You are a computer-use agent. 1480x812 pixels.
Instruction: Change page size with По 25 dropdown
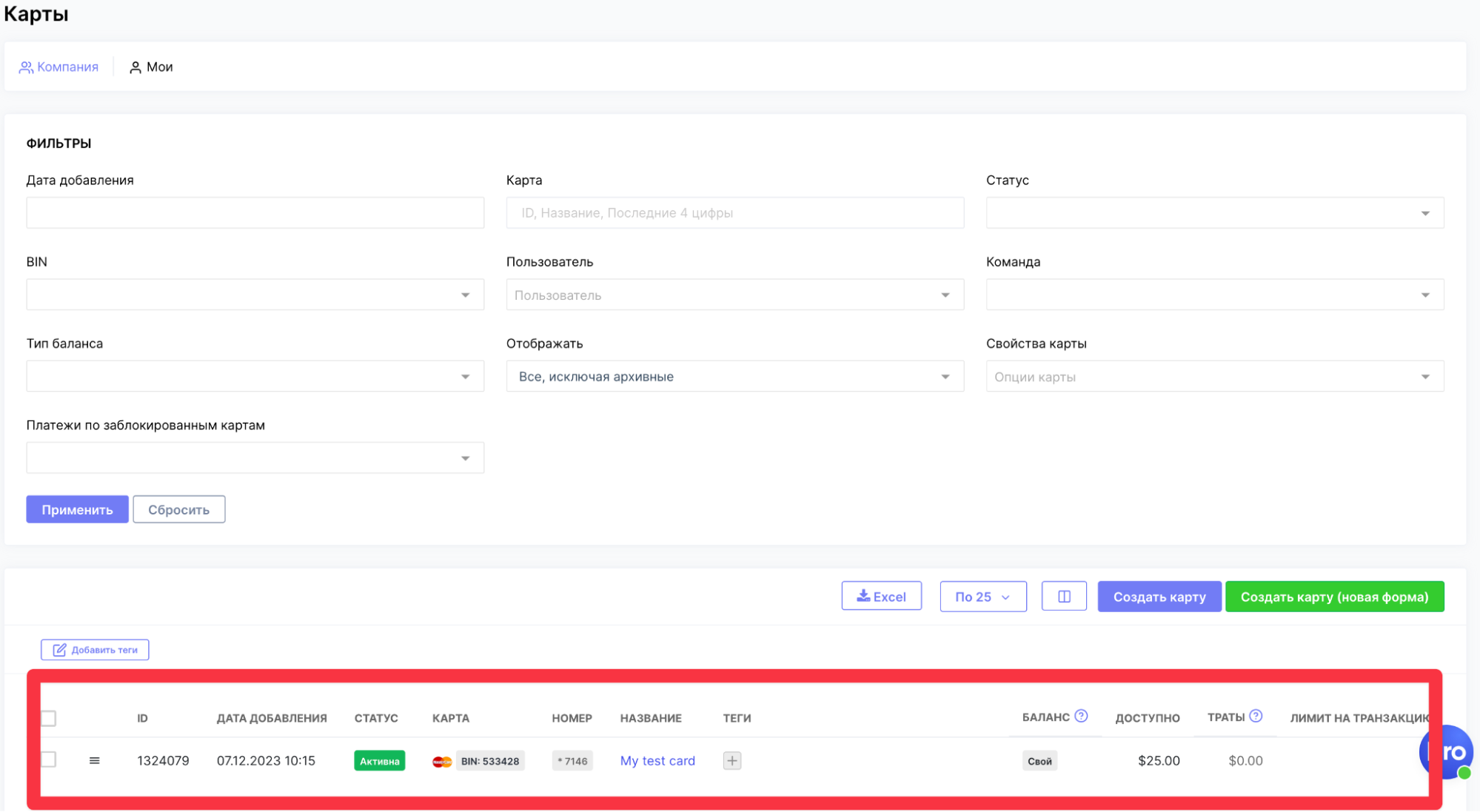click(x=982, y=597)
